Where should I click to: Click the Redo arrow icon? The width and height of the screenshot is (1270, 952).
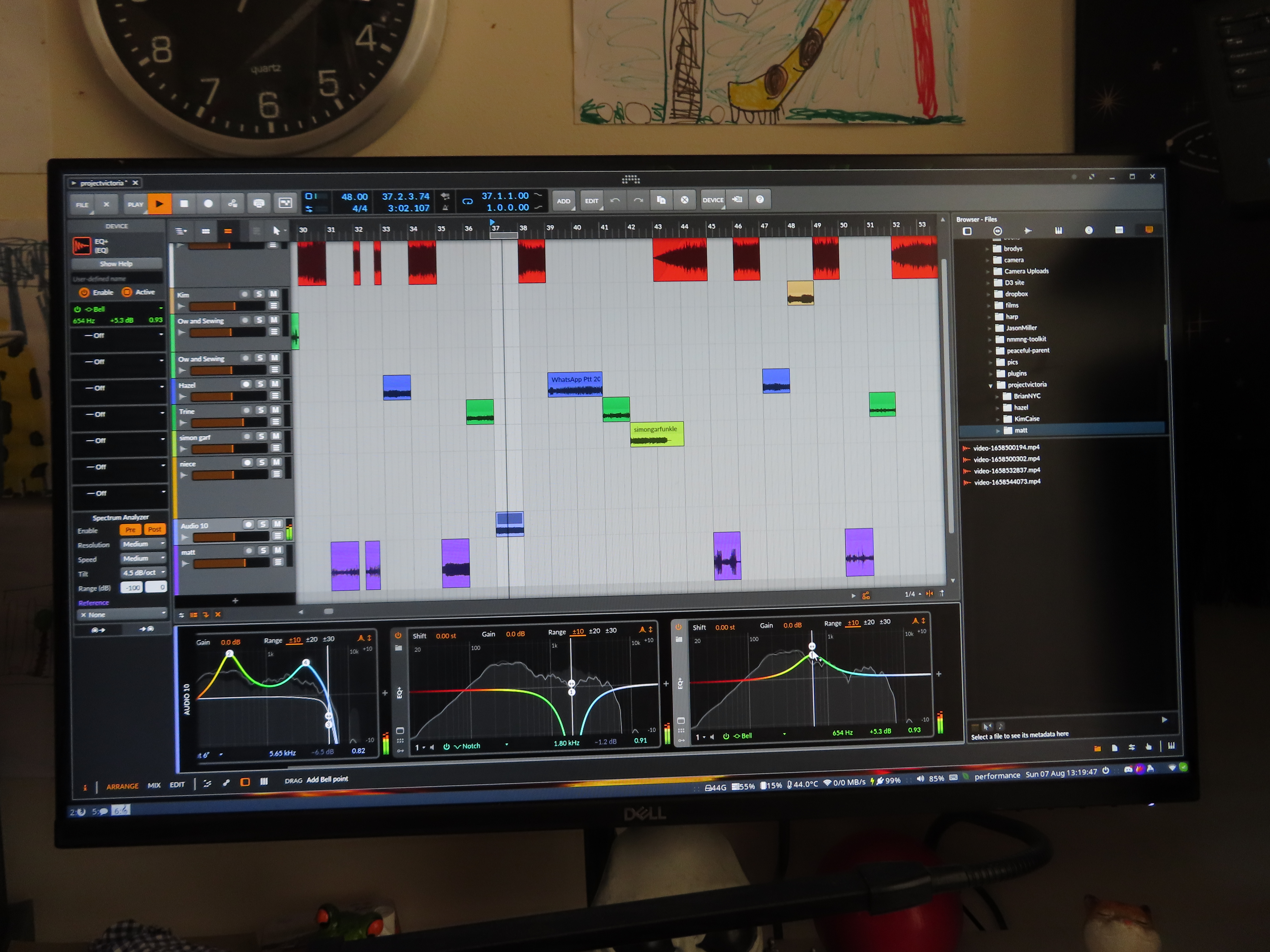638,200
